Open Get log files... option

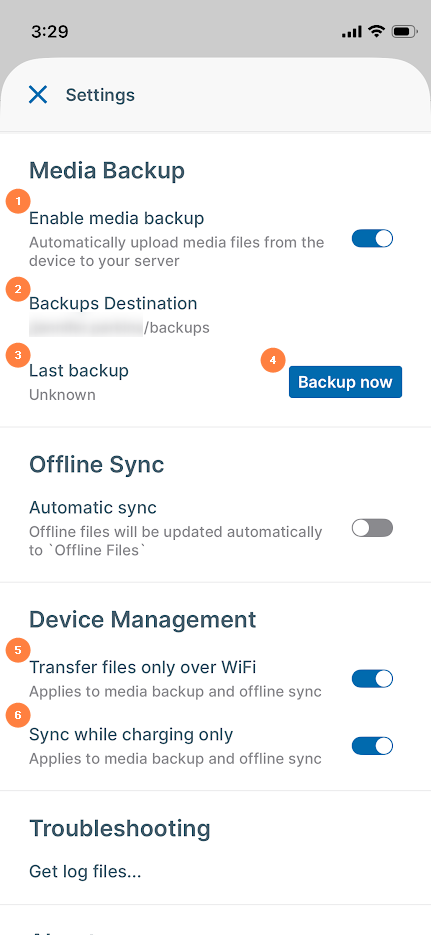coord(85,872)
